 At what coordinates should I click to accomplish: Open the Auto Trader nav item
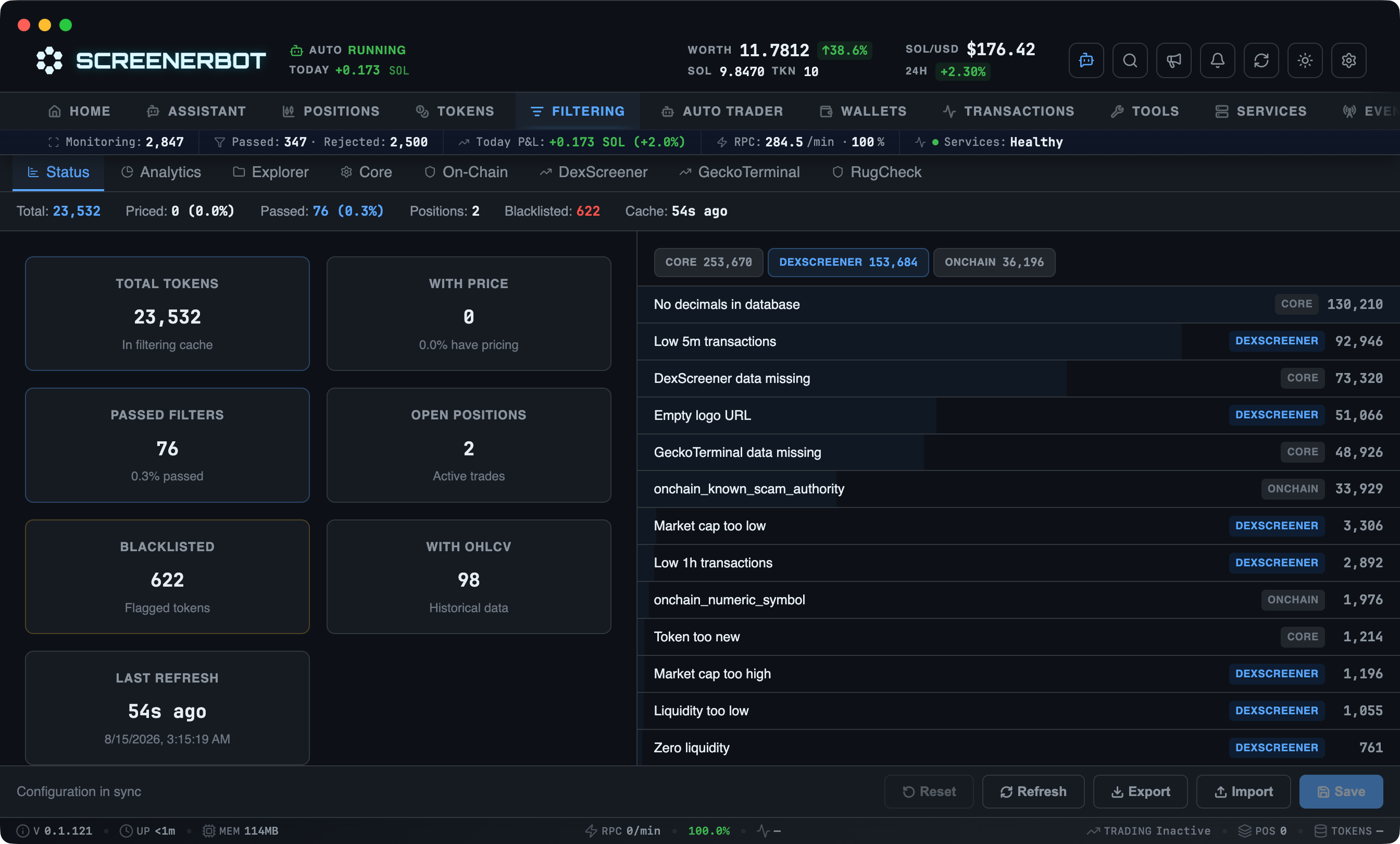[x=721, y=111]
